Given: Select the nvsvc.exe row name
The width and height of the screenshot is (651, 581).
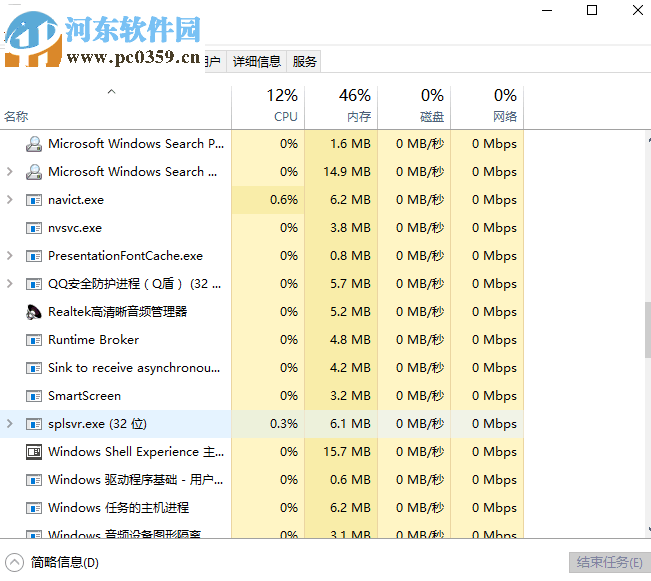Looking at the screenshot, I should 75,228.
